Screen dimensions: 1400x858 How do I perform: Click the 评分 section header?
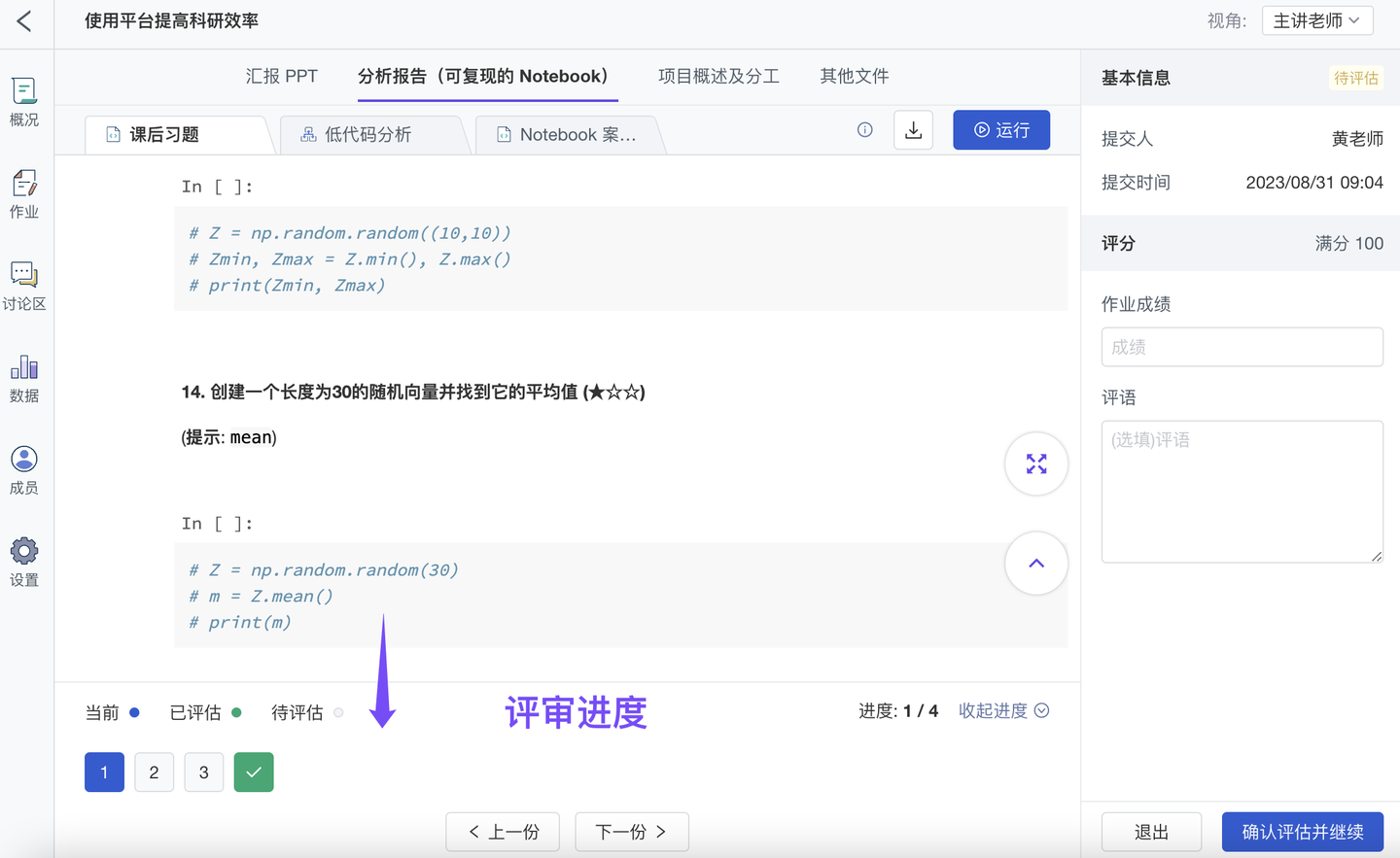pyautogui.click(x=1118, y=244)
